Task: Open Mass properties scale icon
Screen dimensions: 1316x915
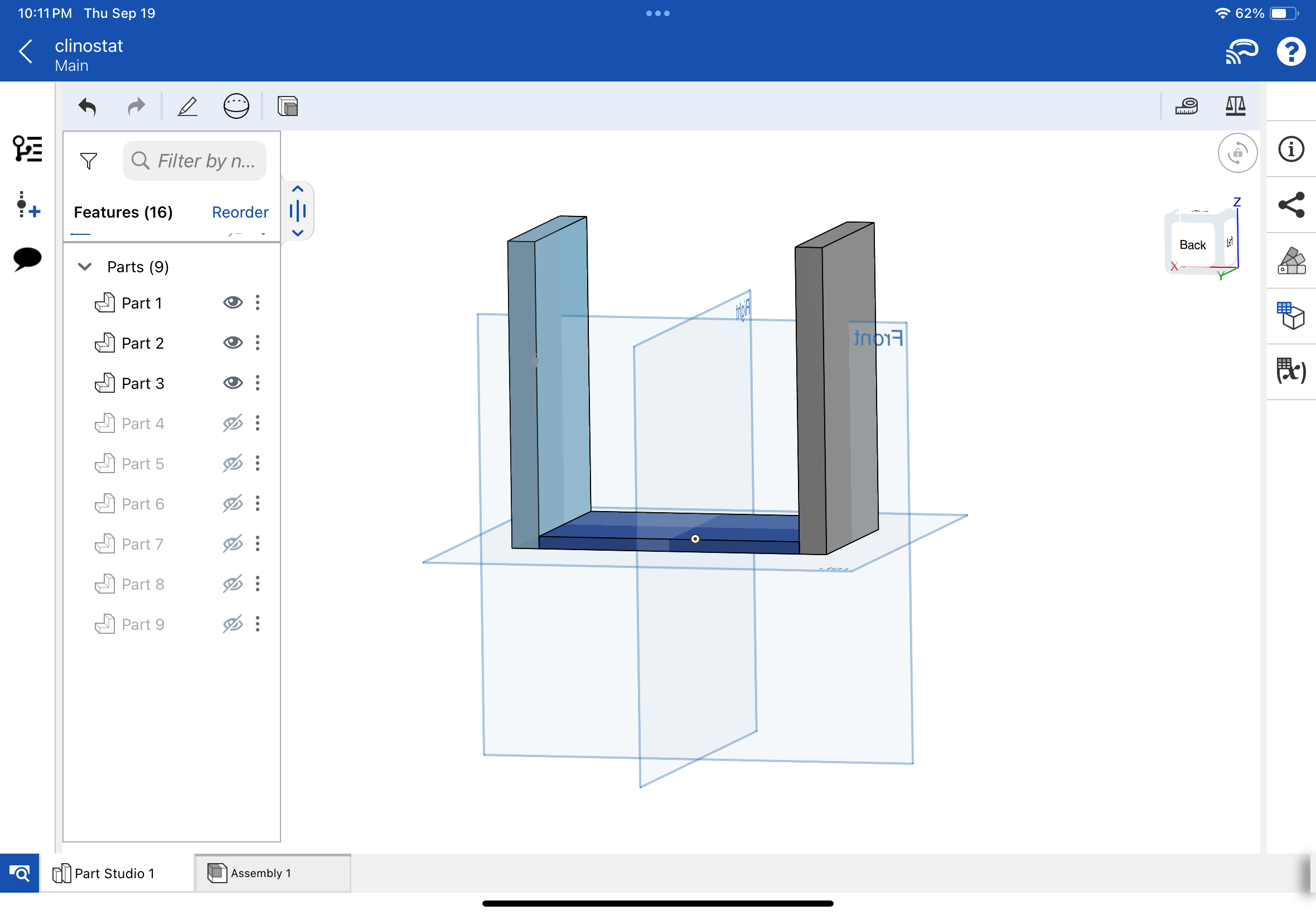Action: [1236, 107]
